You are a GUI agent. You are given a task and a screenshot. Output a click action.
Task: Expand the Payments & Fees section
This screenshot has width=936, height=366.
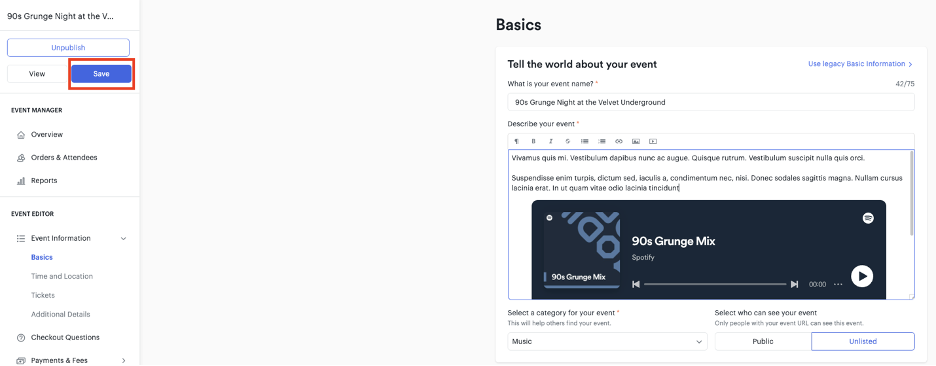point(124,360)
